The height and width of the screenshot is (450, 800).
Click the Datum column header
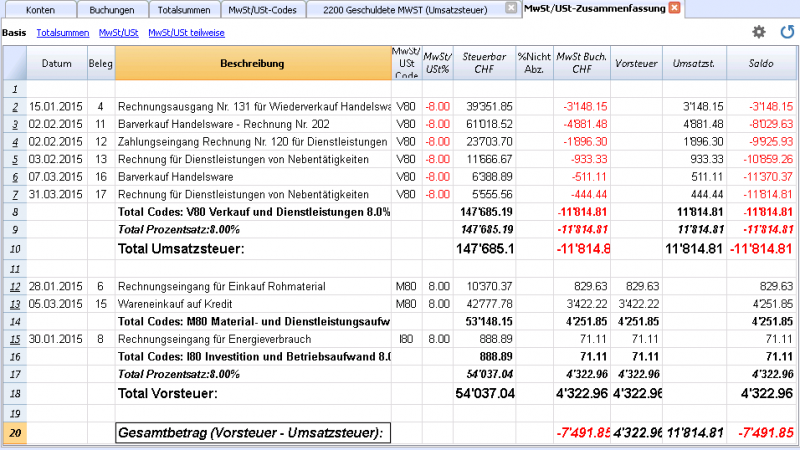click(x=57, y=63)
